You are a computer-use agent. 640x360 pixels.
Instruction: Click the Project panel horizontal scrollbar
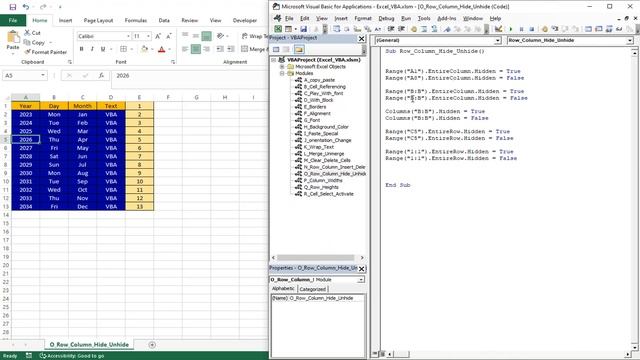tap(316, 258)
